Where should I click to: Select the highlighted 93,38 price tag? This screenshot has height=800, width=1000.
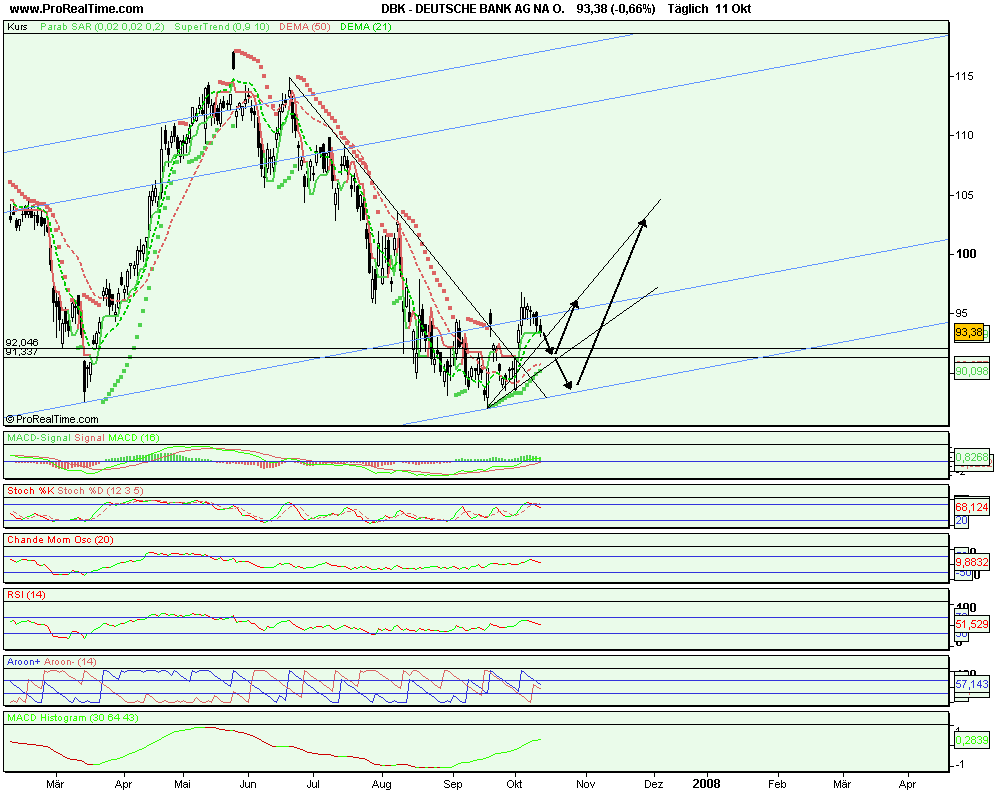968,330
